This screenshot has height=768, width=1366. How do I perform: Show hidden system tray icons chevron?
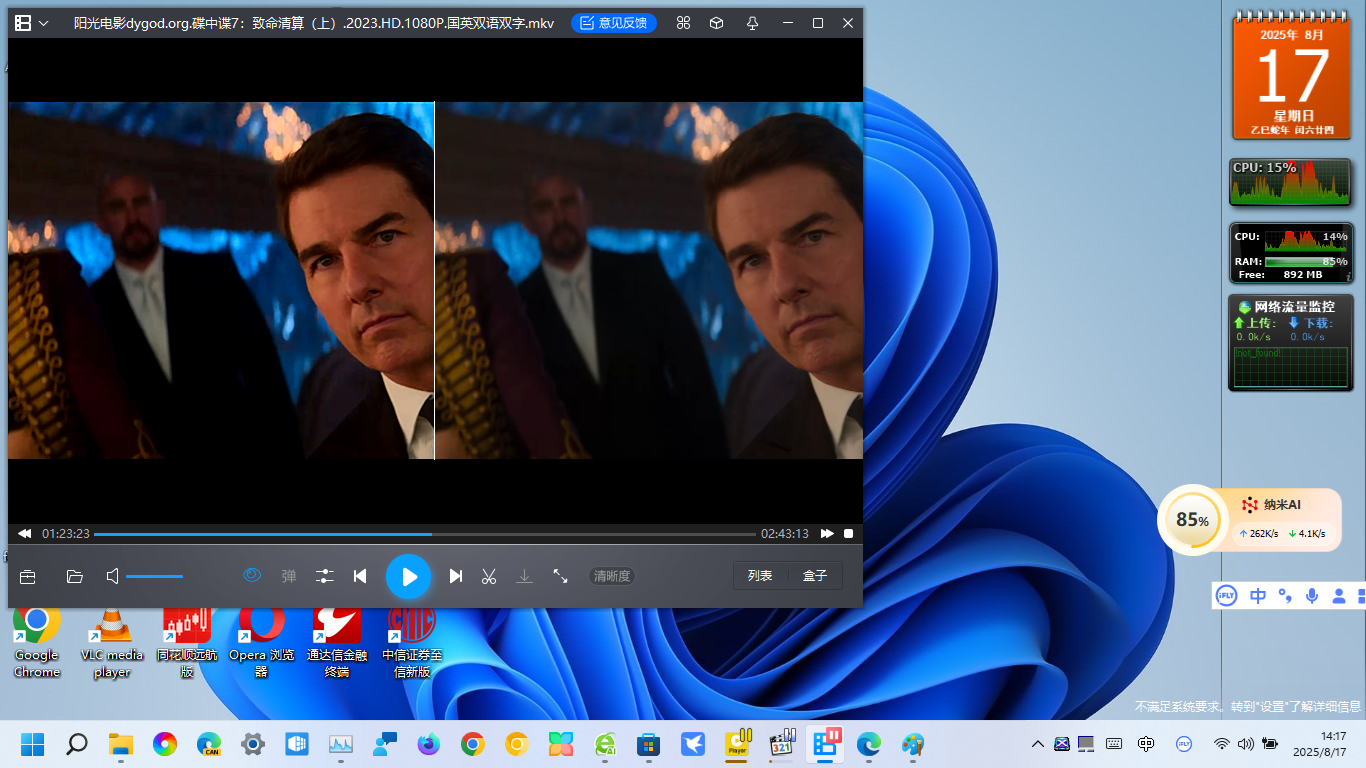tap(1037, 744)
